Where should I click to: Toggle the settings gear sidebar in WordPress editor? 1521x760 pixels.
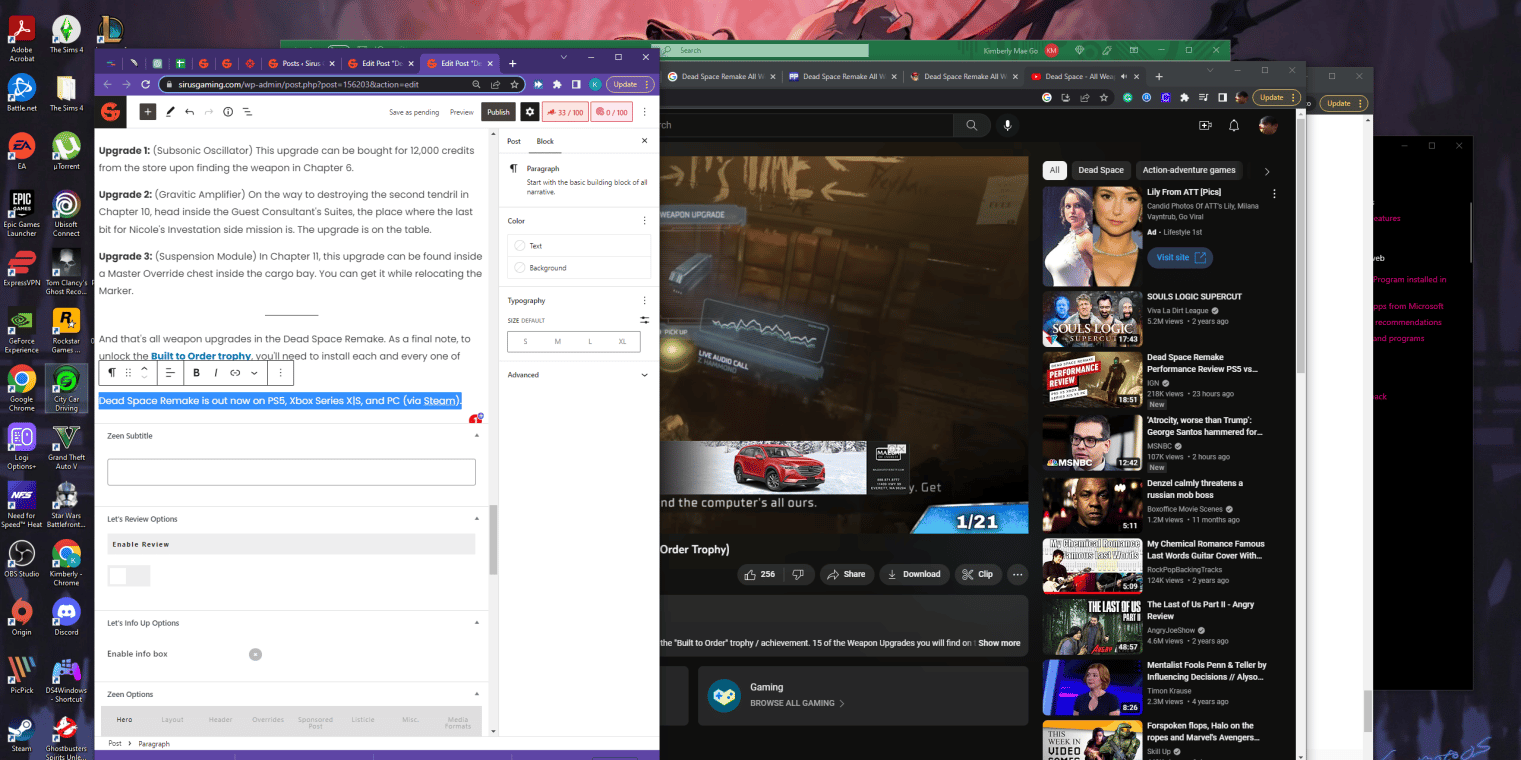click(x=530, y=112)
